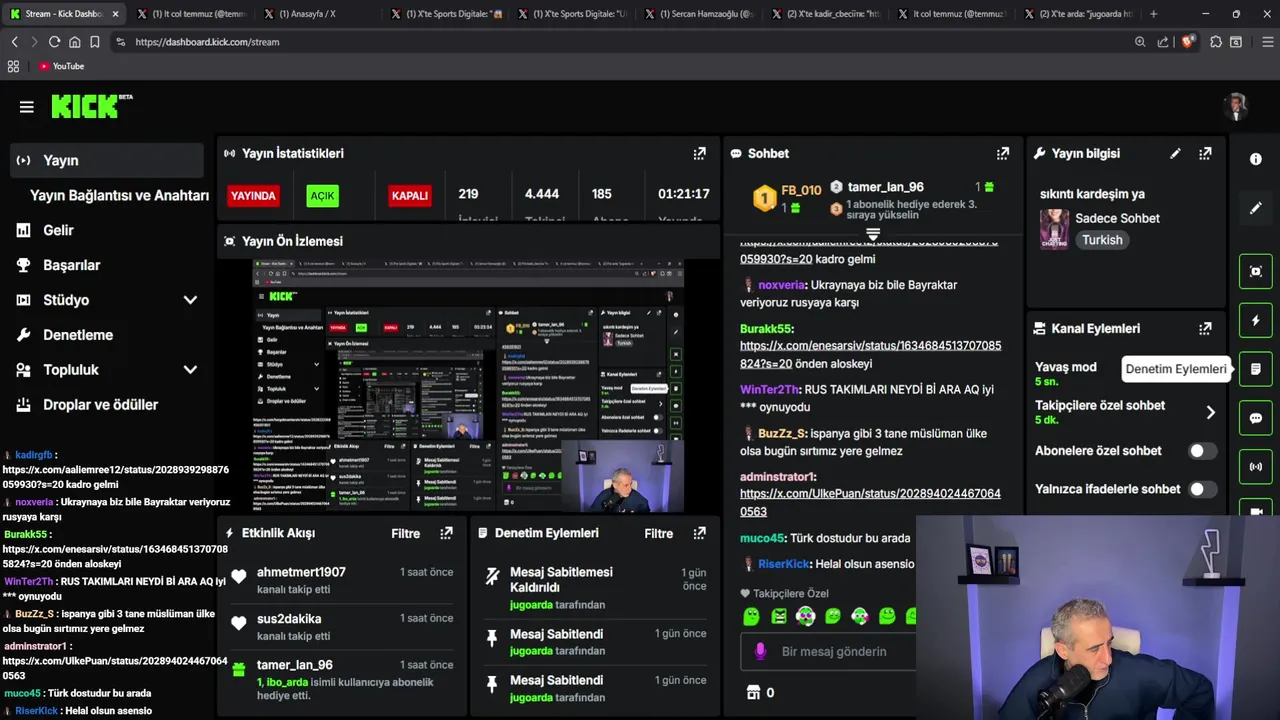This screenshot has height=720, width=1280.
Task: Pop out the Yayın bilgisi panel
Action: pyautogui.click(x=1205, y=154)
